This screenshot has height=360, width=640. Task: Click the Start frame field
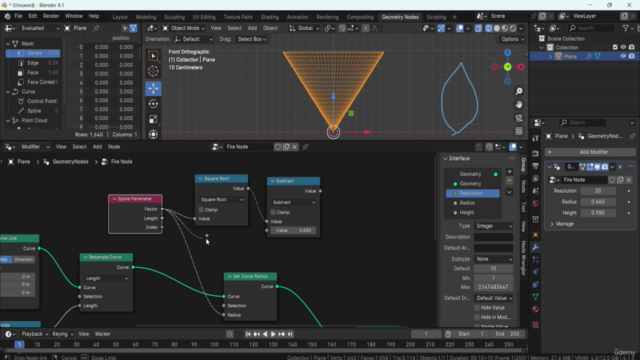coord(471,334)
